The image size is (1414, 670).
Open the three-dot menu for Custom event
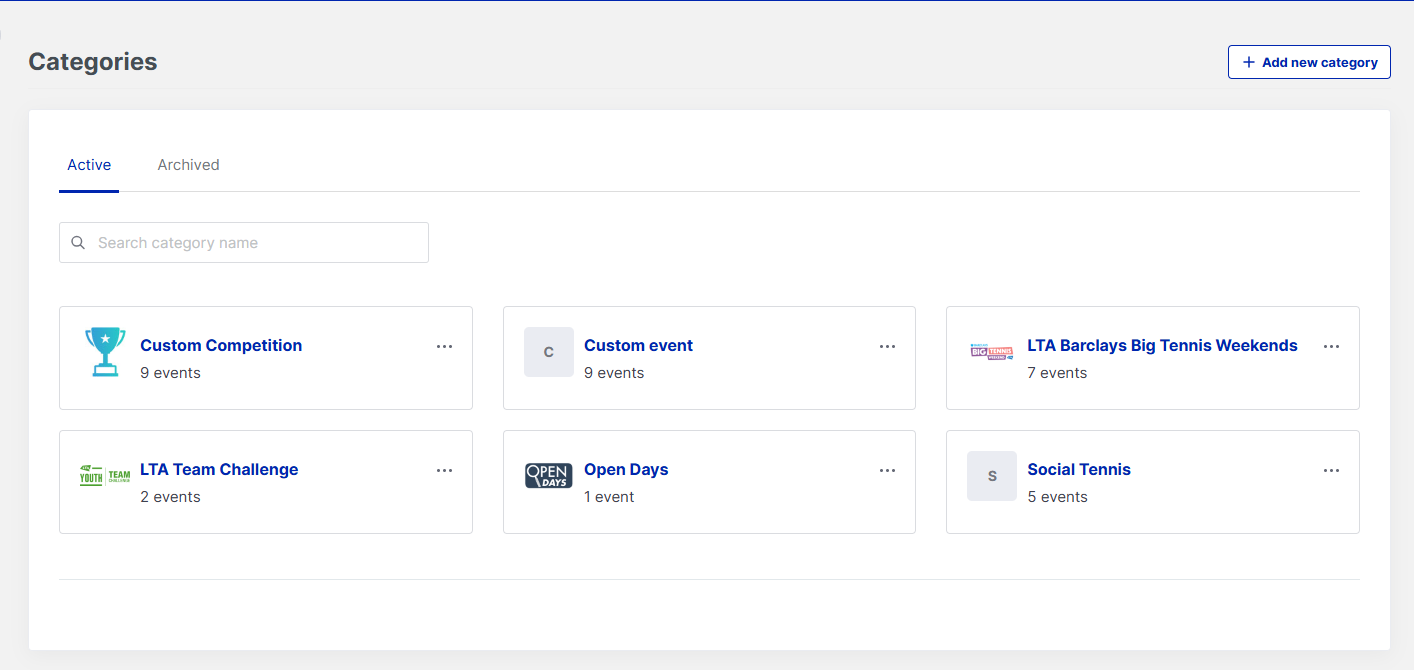[887, 346]
